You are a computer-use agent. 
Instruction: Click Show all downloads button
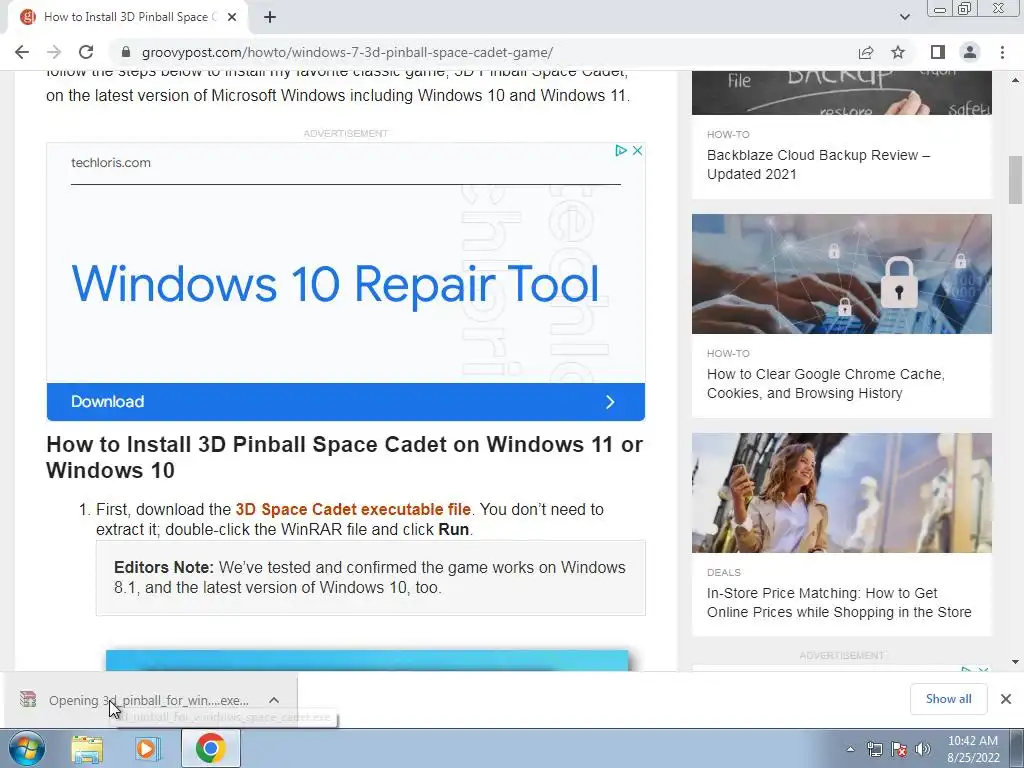[948, 699]
